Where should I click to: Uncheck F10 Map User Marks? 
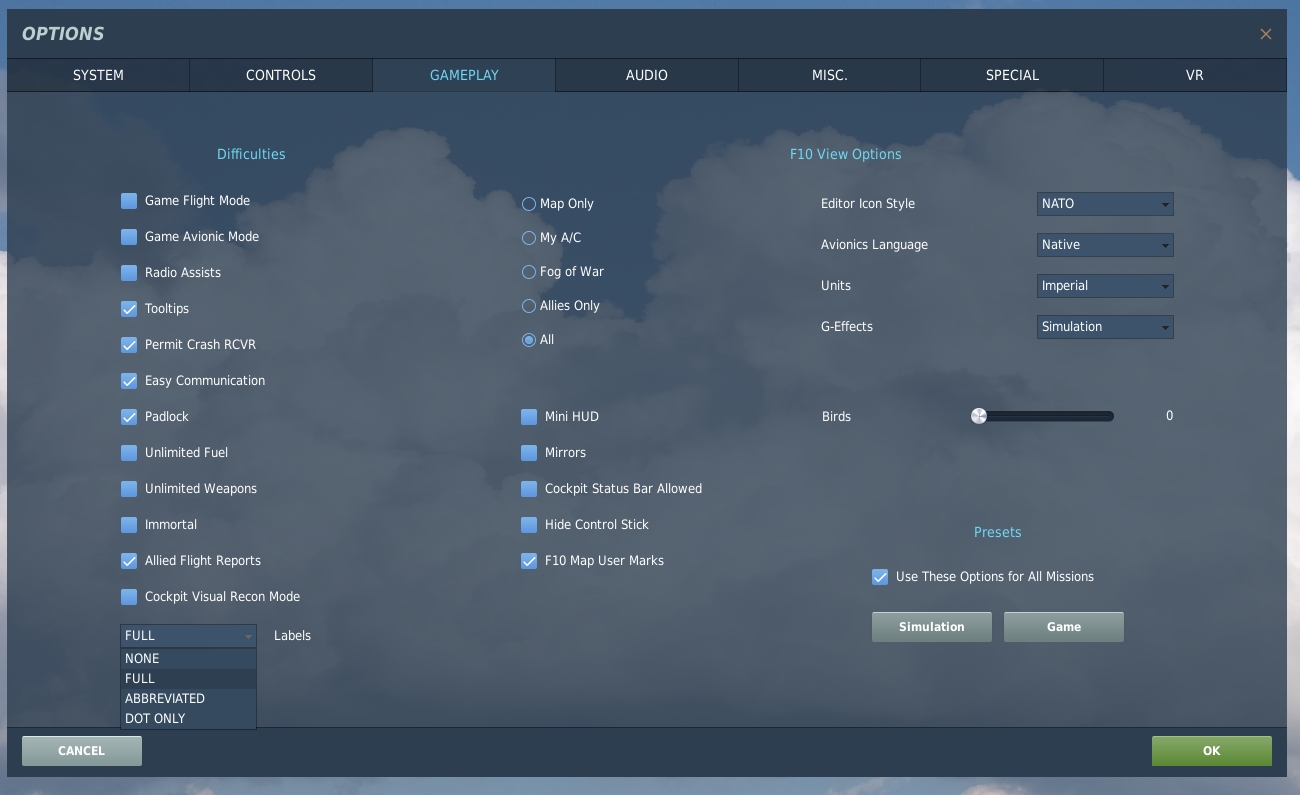(529, 561)
